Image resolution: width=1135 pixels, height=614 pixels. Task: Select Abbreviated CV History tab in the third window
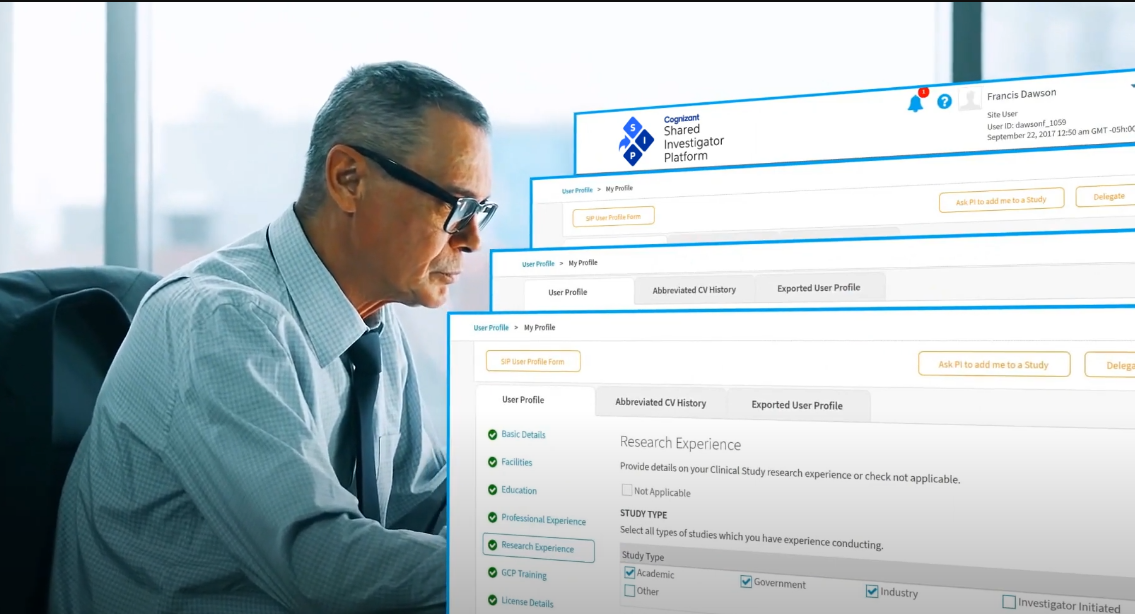(694, 290)
